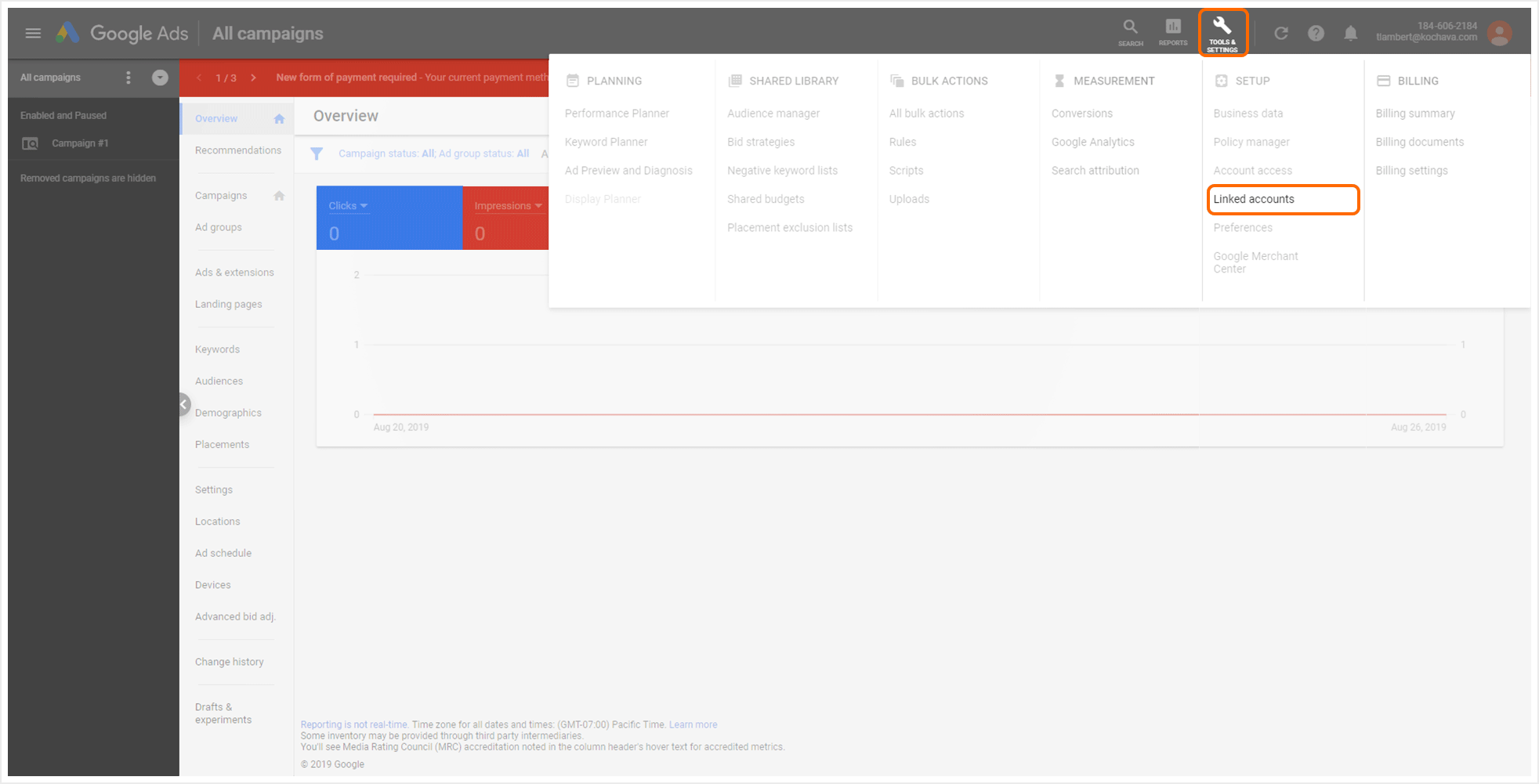This screenshot has width=1539, height=784.
Task: Select Linked accounts under Setup
Action: click(1254, 199)
